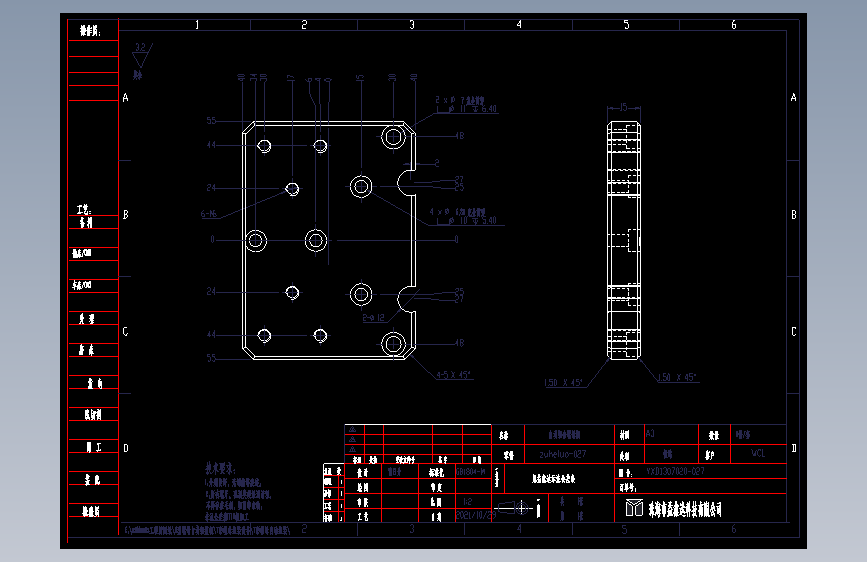The height and width of the screenshot is (562, 867).
Task: Click the A3 cell in the title block
Action: pos(650,433)
